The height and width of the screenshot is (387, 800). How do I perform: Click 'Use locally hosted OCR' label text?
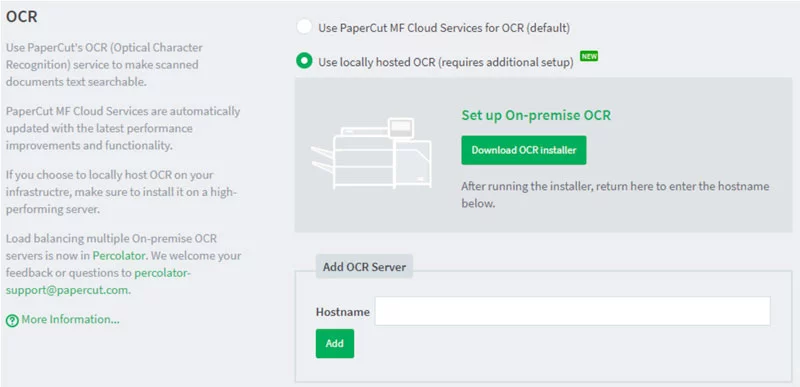coord(446,62)
